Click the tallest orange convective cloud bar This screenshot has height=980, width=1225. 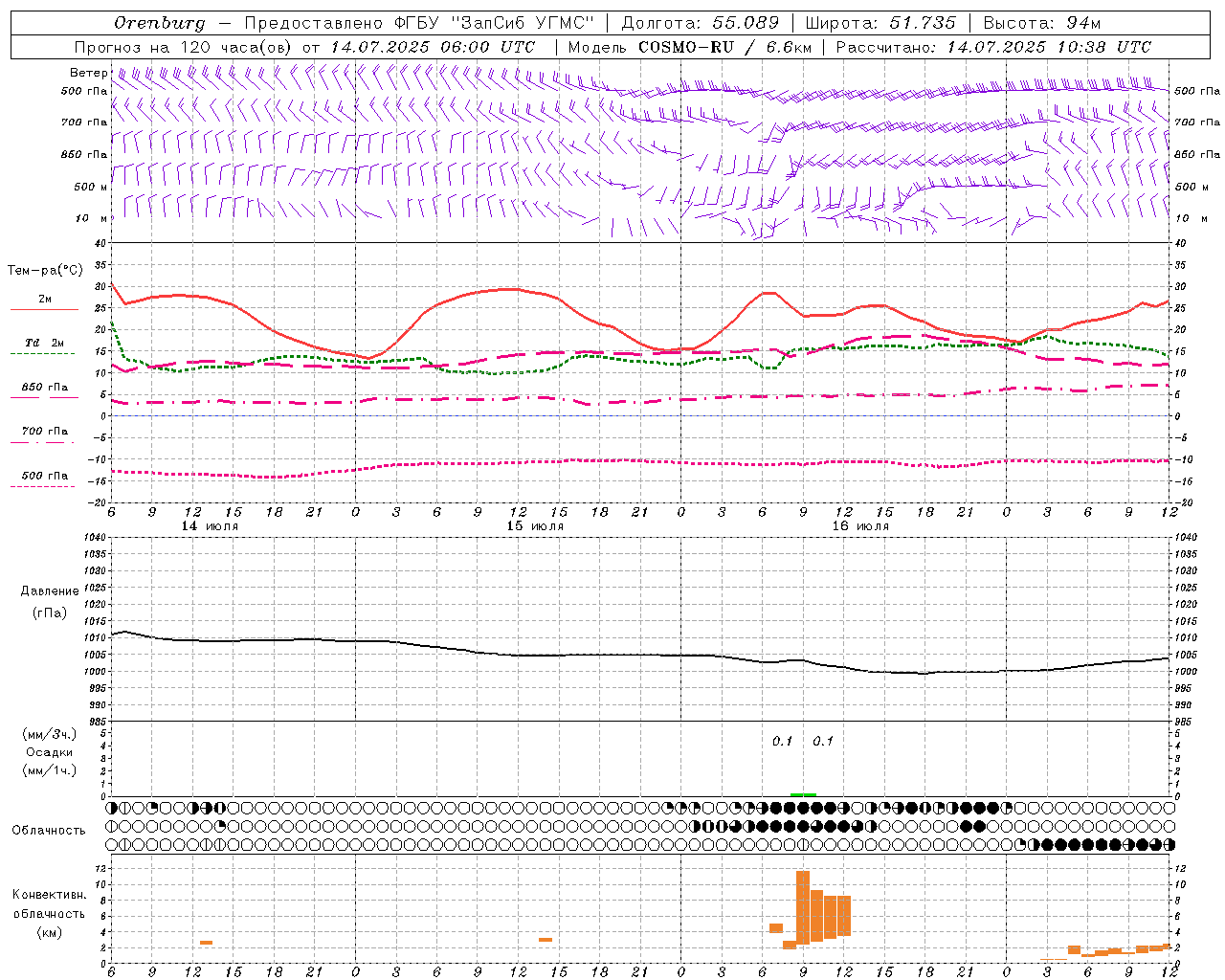click(x=803, y=907)
